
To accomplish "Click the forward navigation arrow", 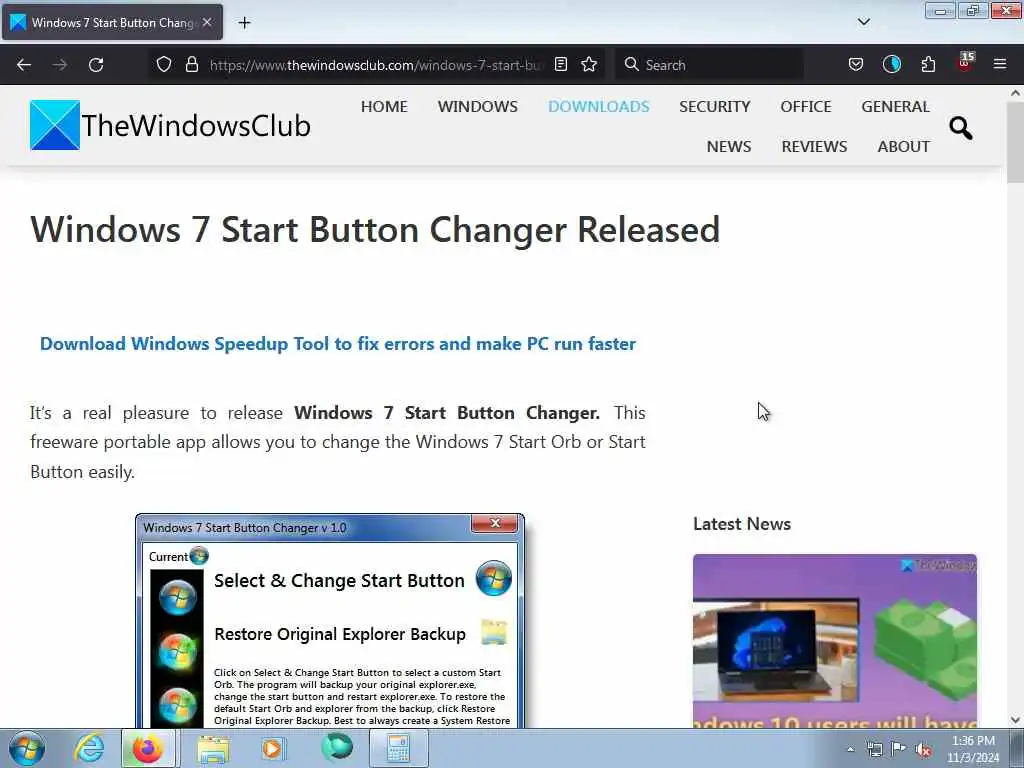I will coord(60,65).
